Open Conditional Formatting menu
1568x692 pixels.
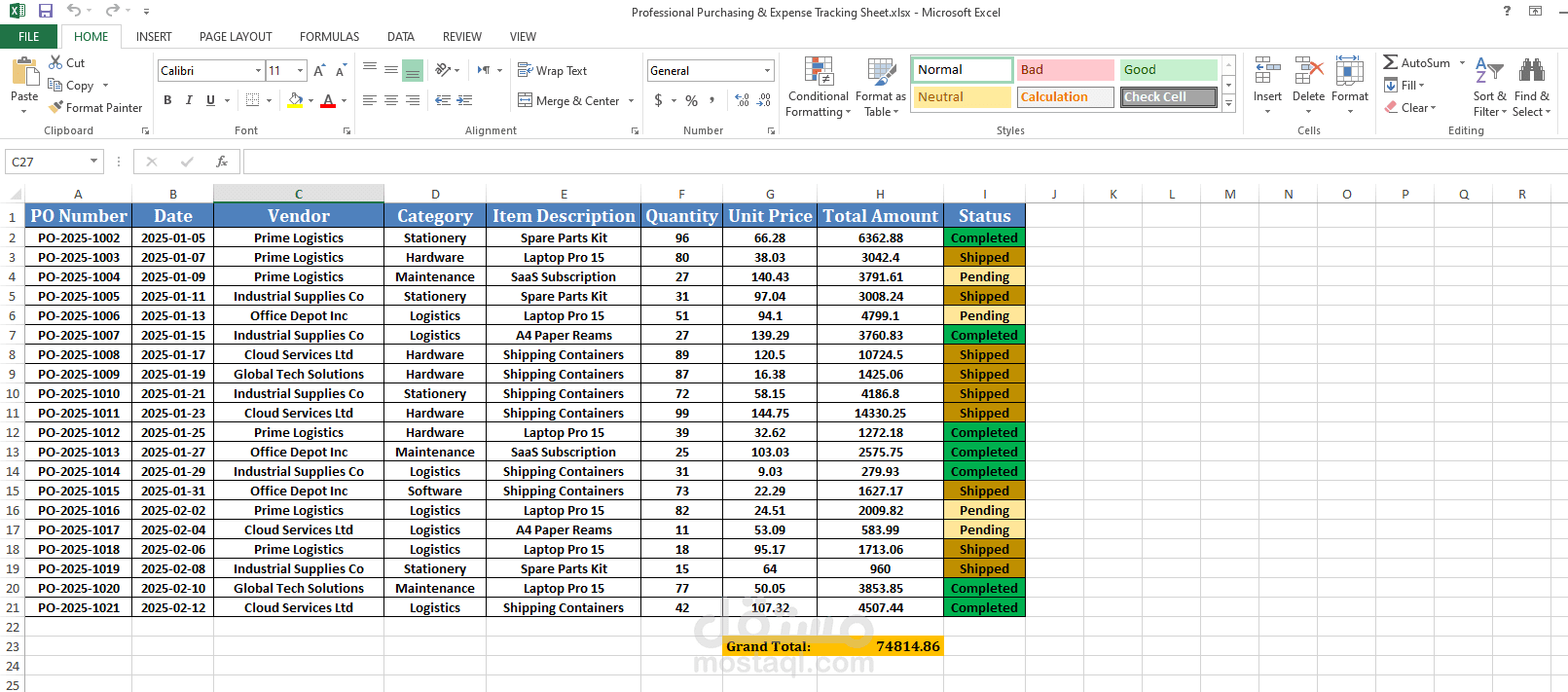819,87
